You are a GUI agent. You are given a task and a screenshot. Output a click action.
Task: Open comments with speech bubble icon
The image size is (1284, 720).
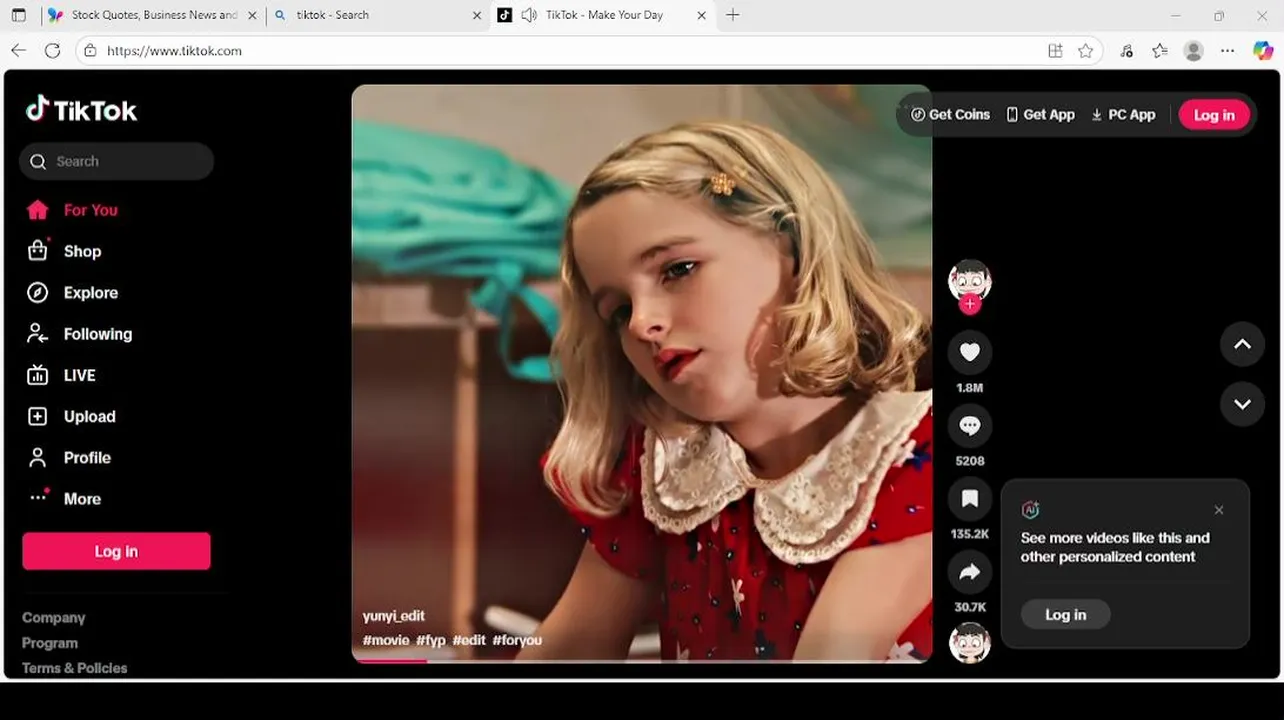tap(969, 426)
